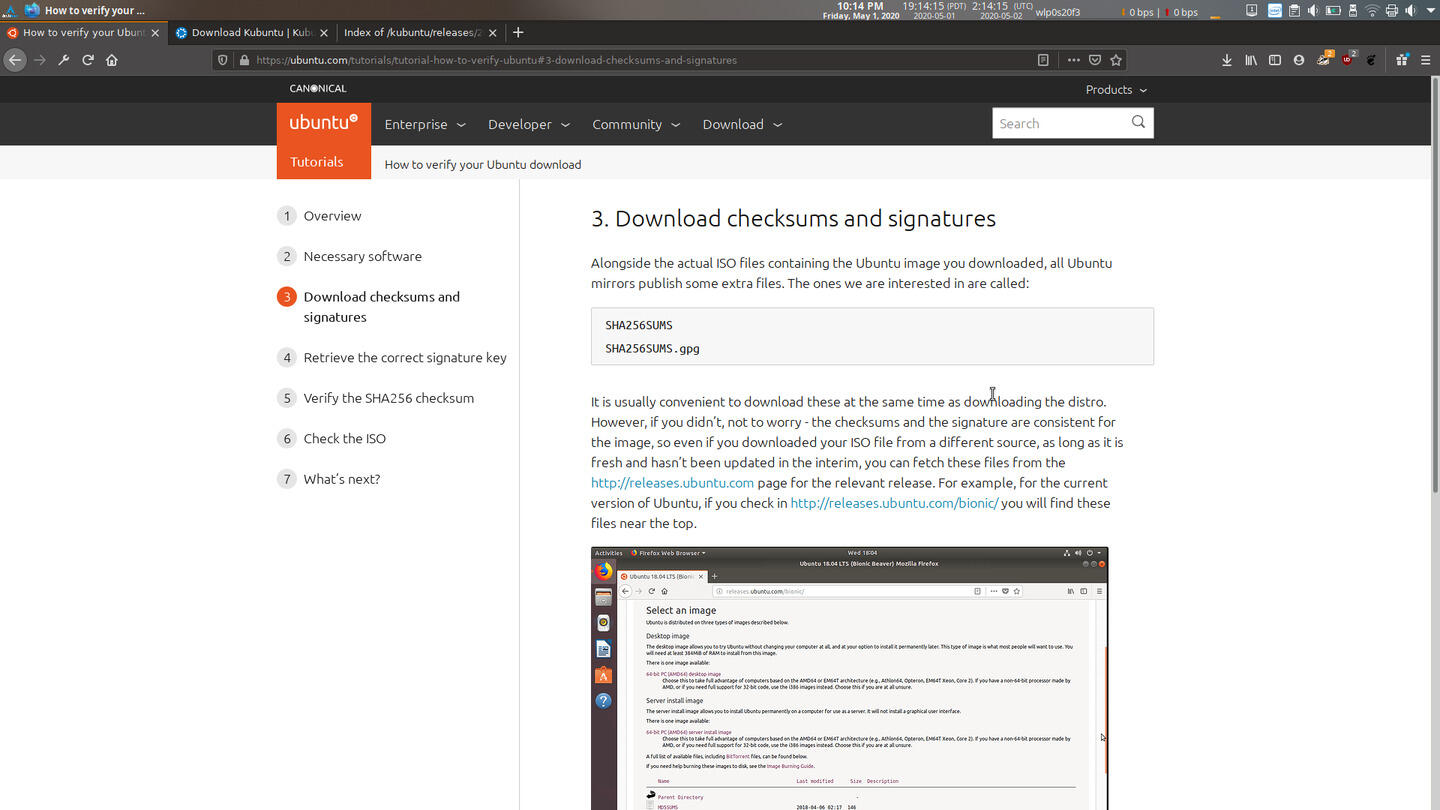Click the Wi-Fi icon in system tray

1373,10
